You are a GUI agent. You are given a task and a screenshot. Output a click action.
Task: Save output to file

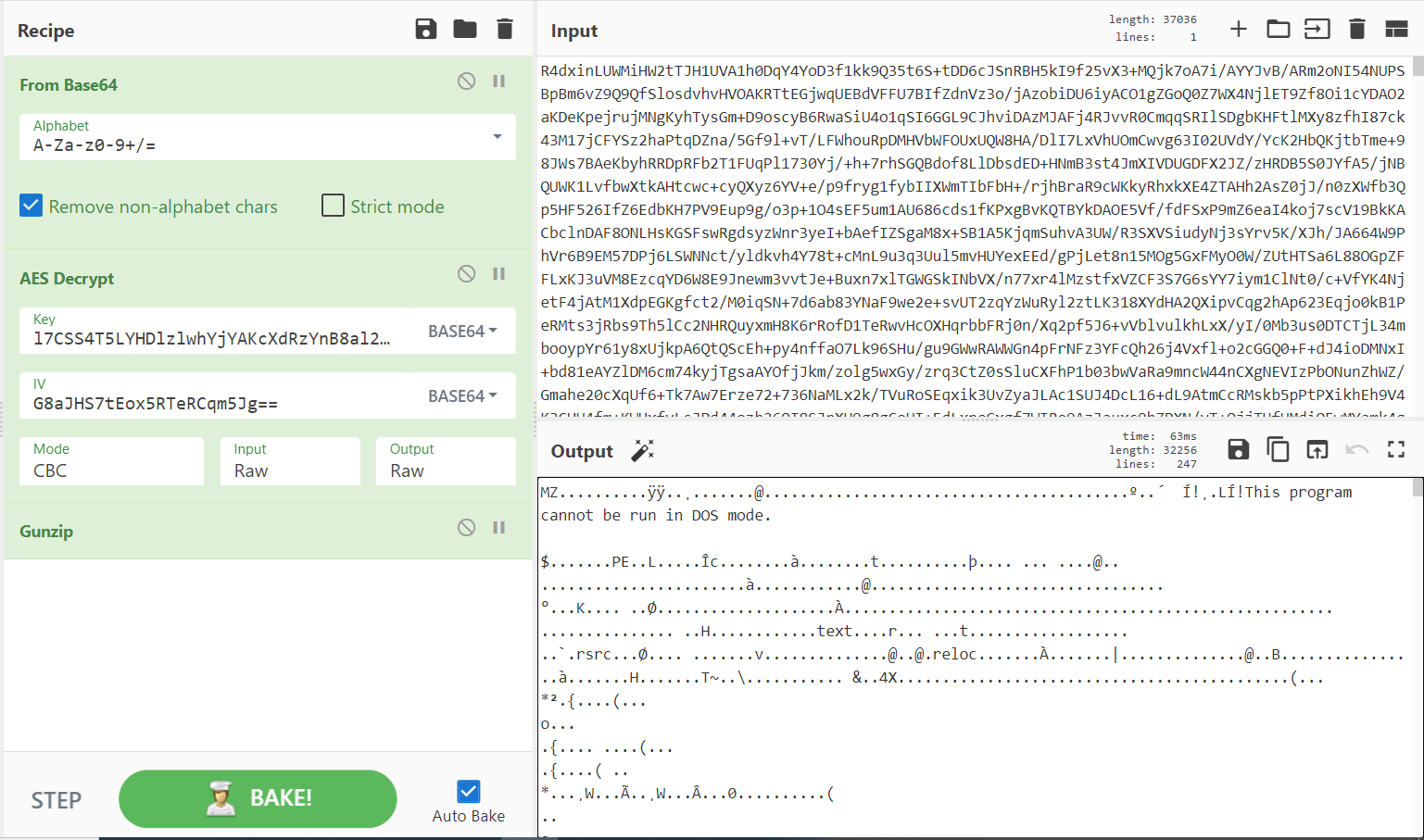[1238, 450]
